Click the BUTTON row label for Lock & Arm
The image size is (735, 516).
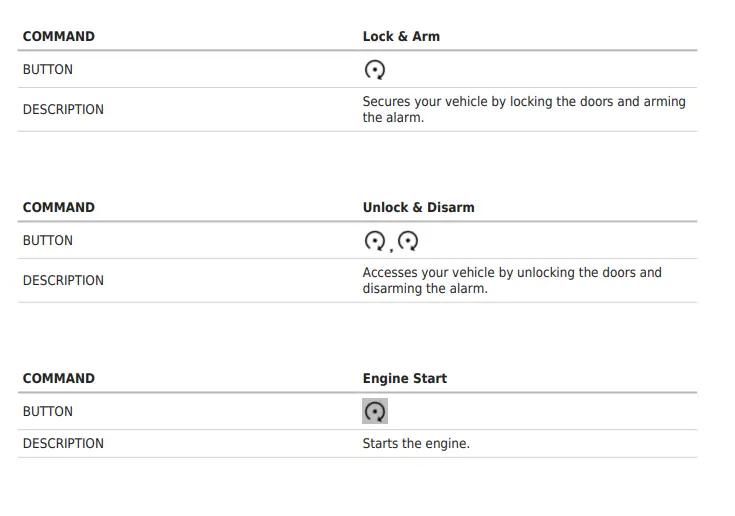[x=48, y=70]
